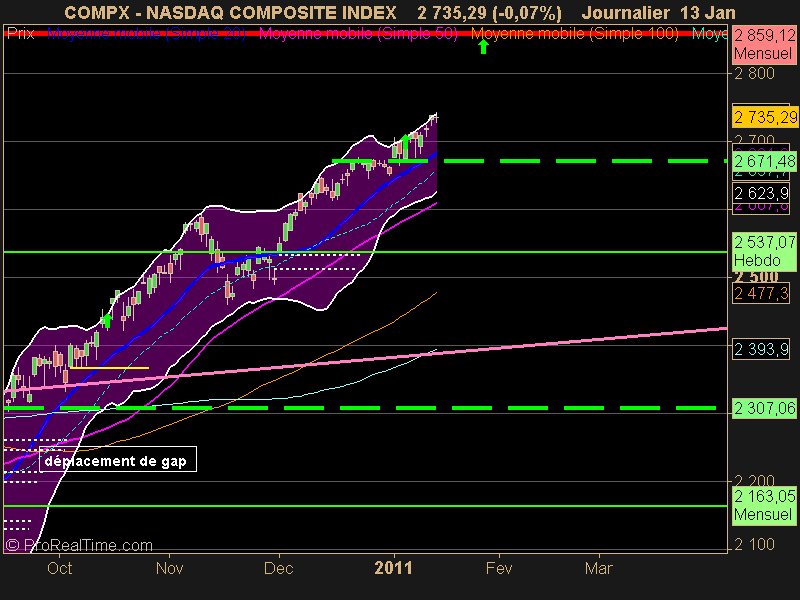Click the 2 537,07 Hebdo price label

764,251
